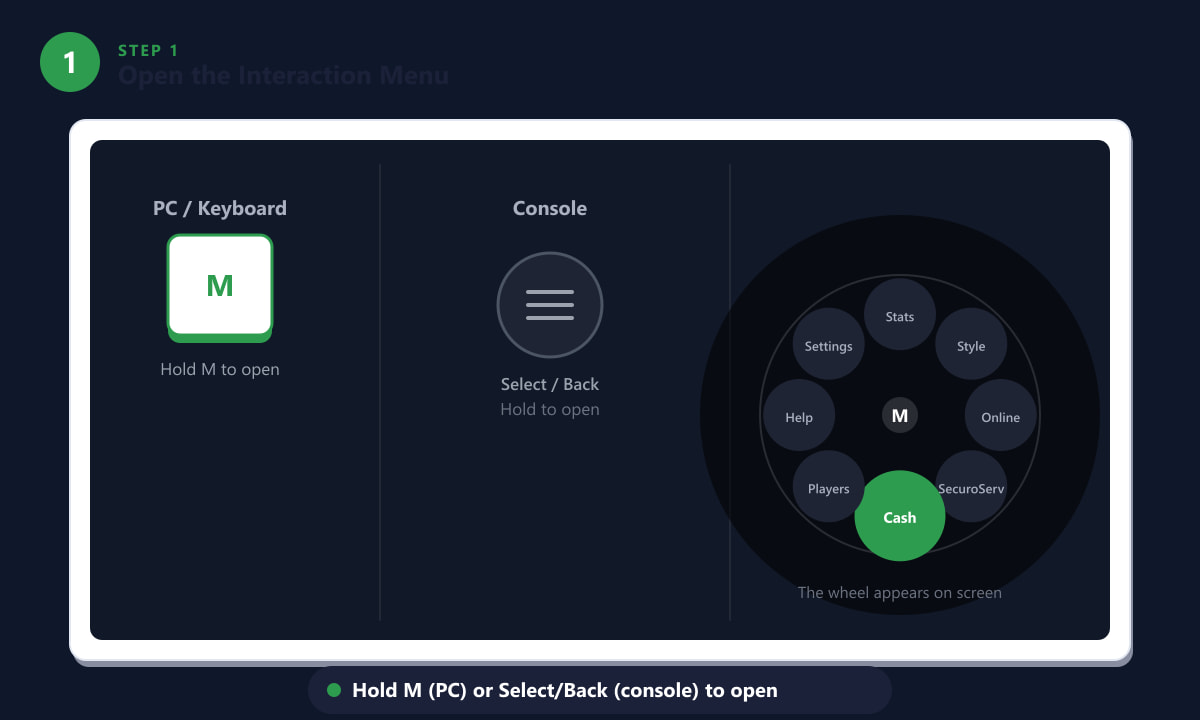Click the 'PC / Keyboard' heading
The width and height of the screenshot is (1200, 720).
[220, 208]
